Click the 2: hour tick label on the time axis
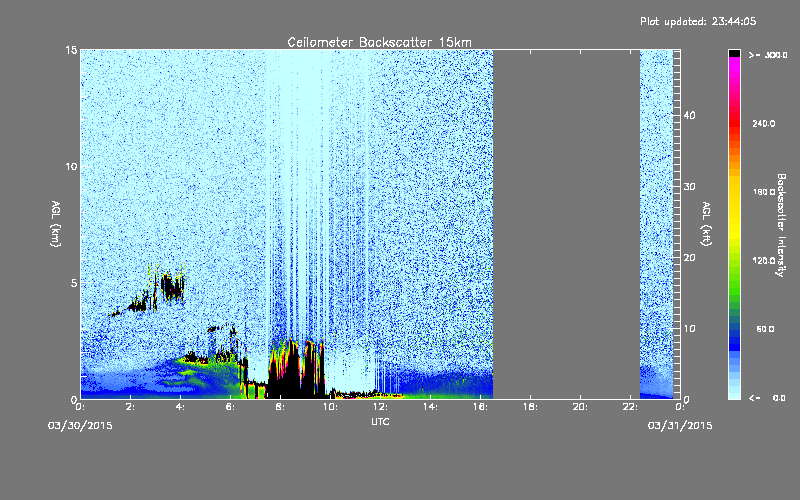The image size is (800, 500). pyautogui.click(x=130, y=407)
